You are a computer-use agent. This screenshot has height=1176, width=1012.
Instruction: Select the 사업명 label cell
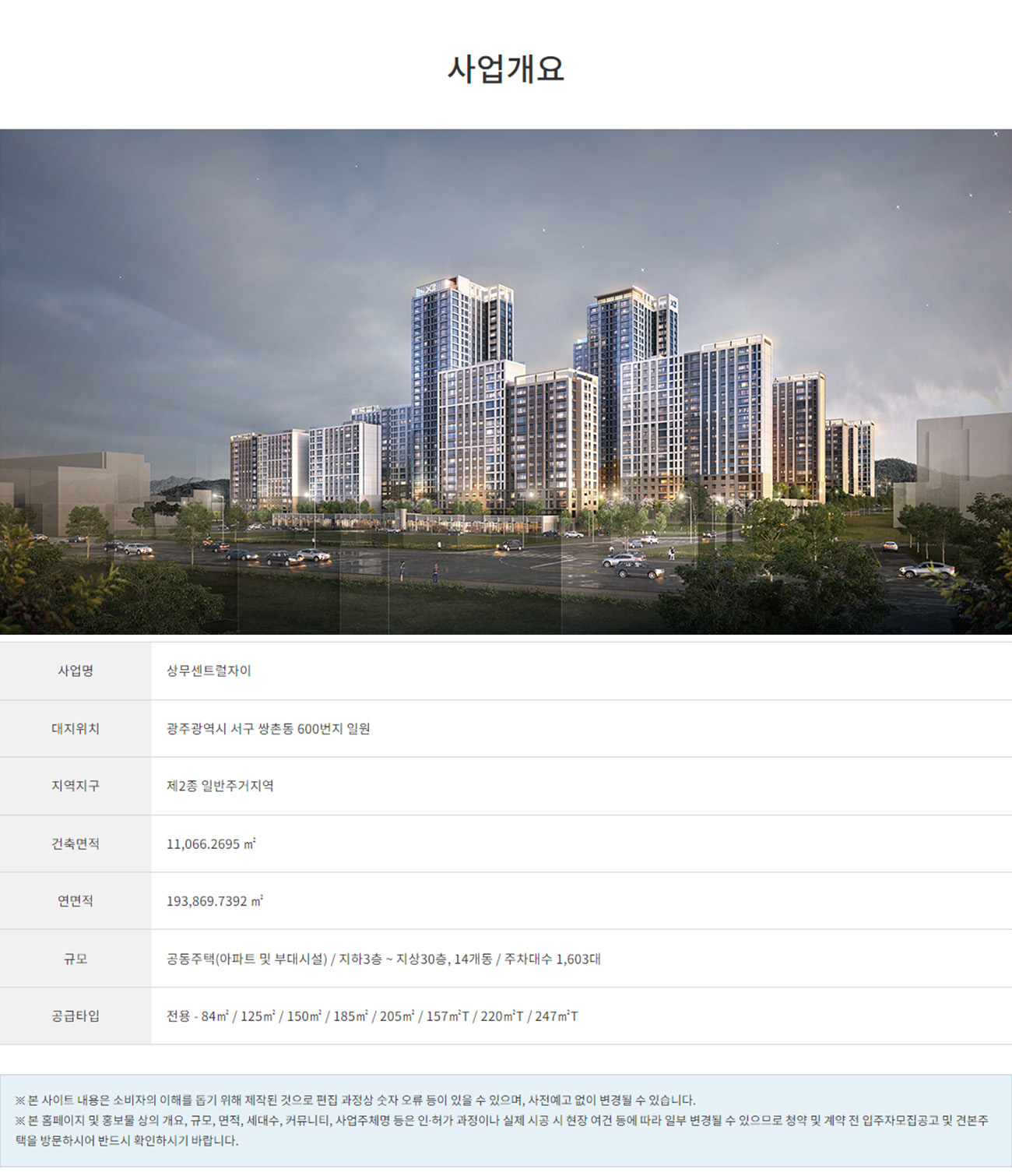pos(76,671)
